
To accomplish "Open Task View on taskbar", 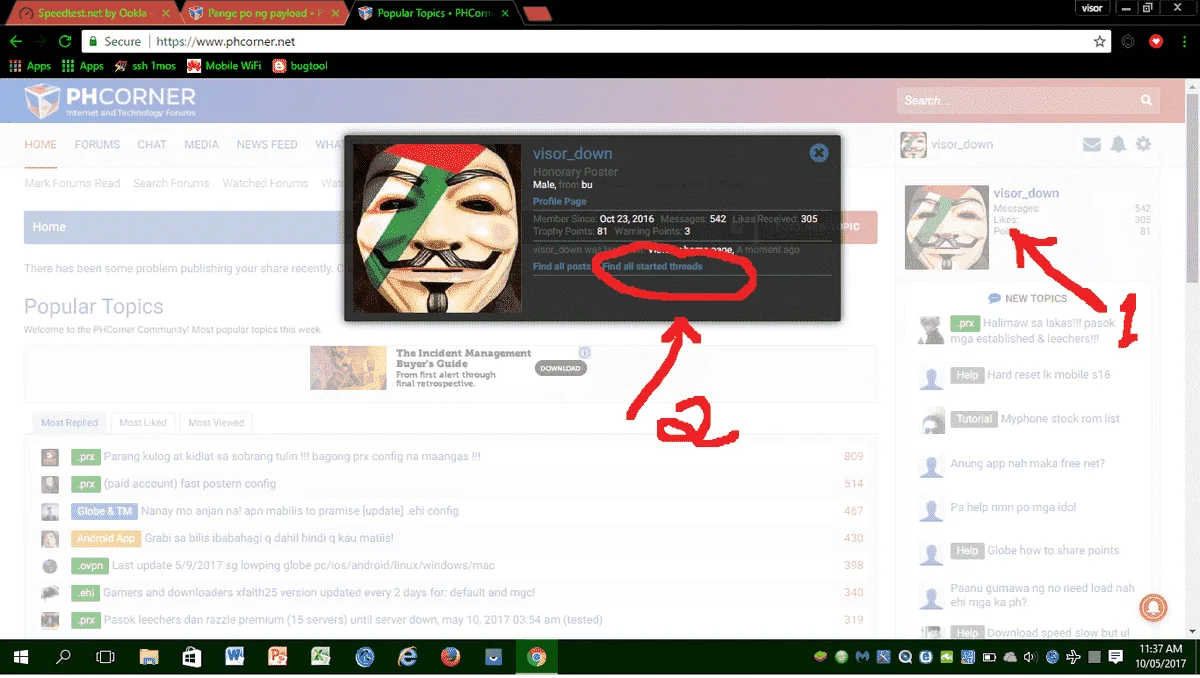I will (105, 657).
